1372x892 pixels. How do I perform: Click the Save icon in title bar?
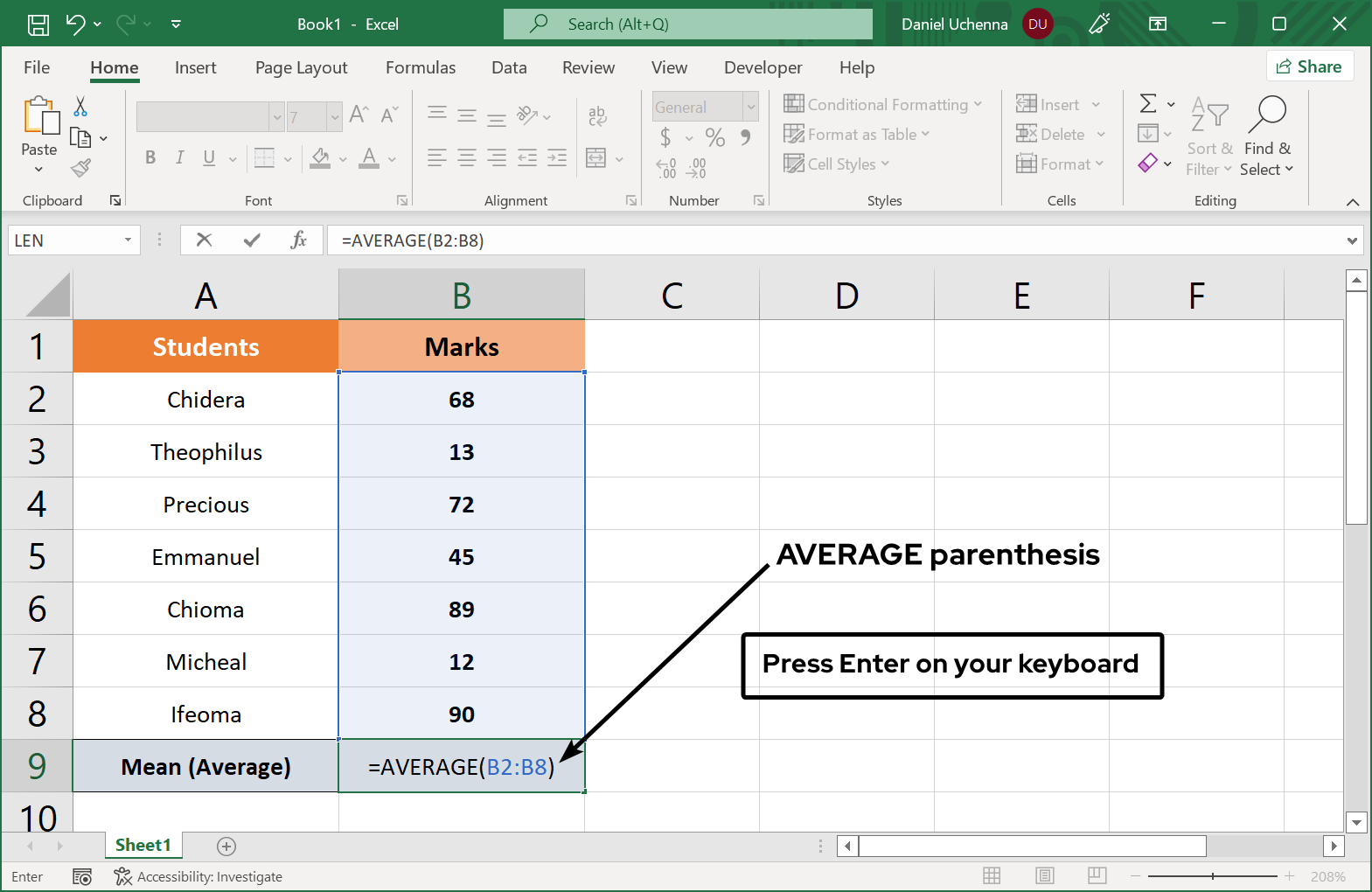point(38,24)
